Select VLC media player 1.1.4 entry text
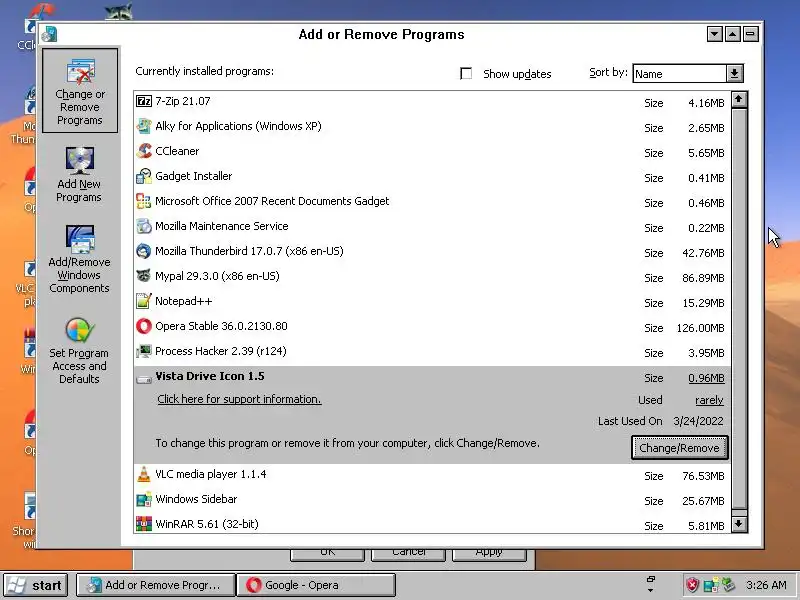 click(211, 474)
